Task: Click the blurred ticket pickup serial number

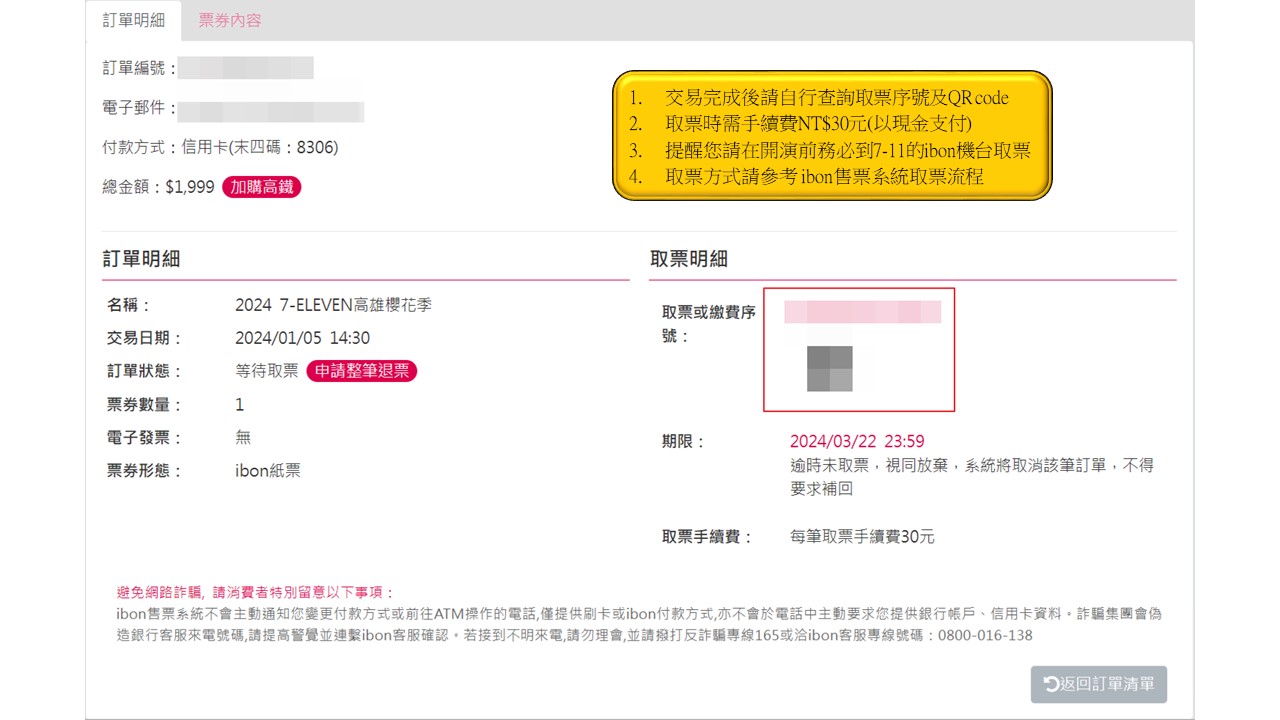Action: tap(862, 312)
